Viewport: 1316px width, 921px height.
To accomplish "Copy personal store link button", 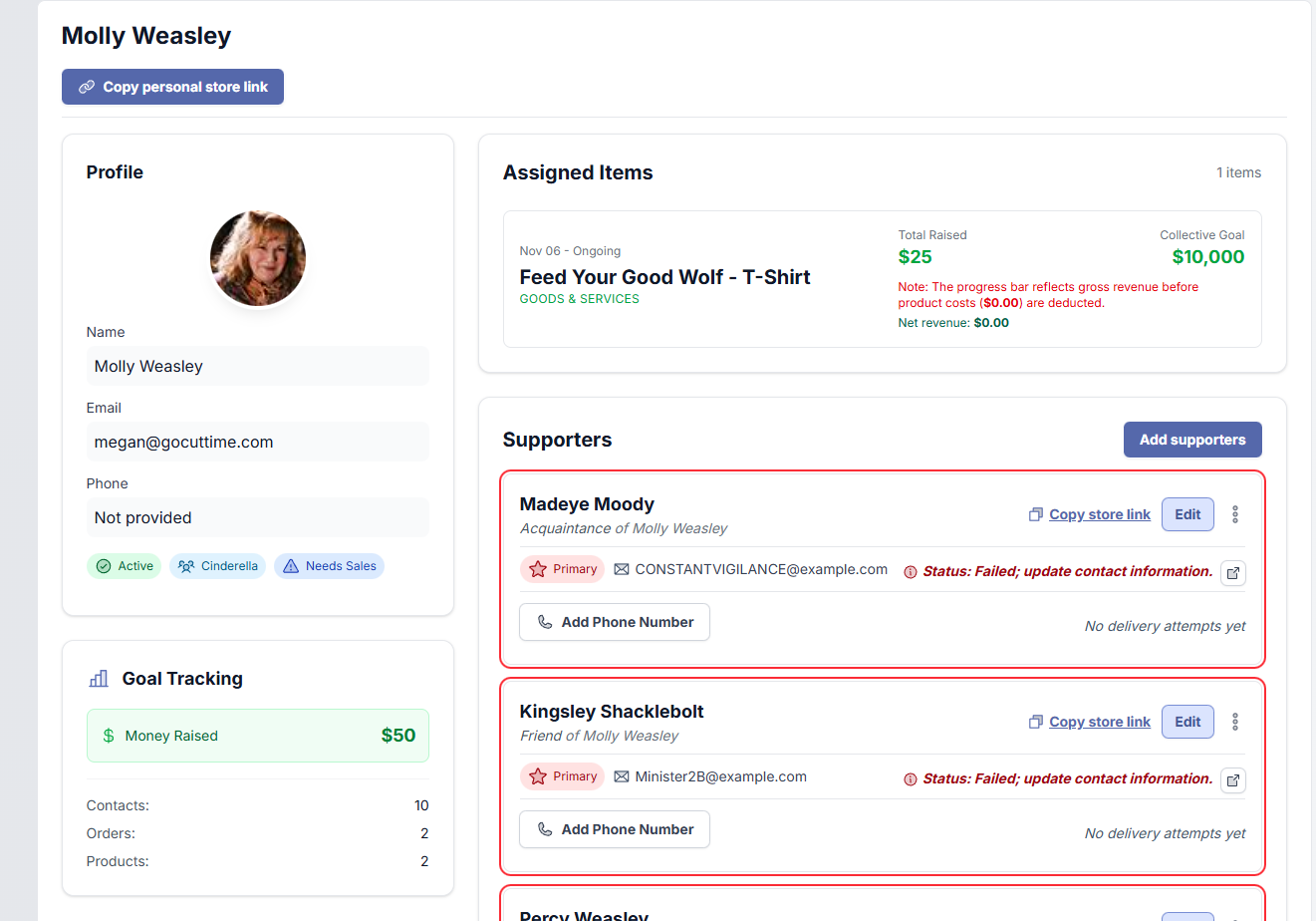I will pyautogui.click(x=172, y=87).
